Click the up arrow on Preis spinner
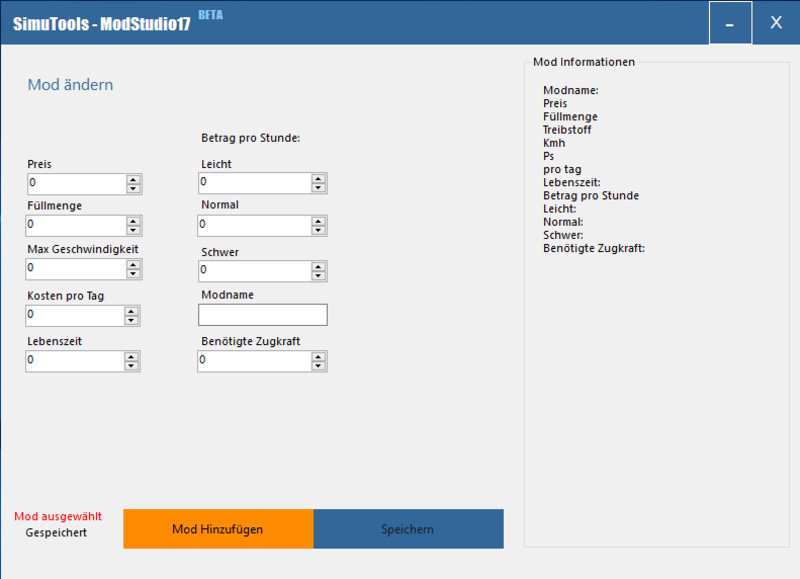800x579 pixels. point(132,179)
